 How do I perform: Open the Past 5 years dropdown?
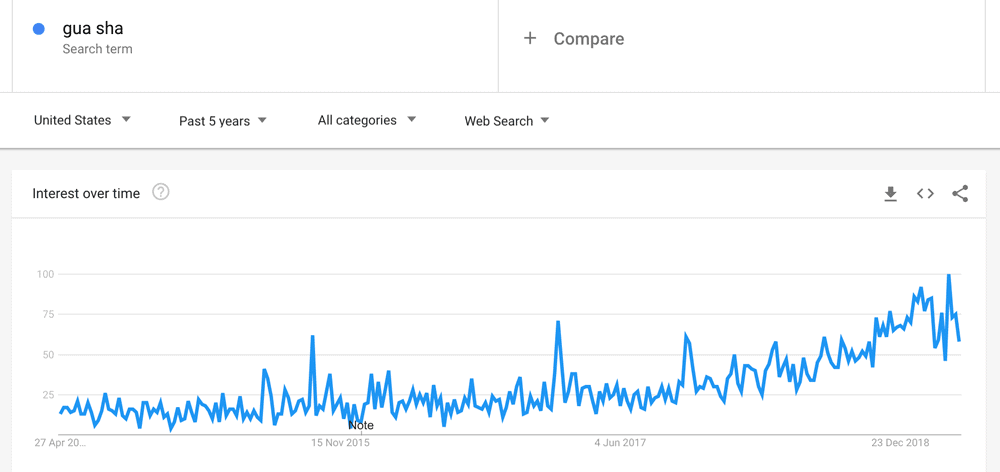pyautogui.click(x=223, y=121)
